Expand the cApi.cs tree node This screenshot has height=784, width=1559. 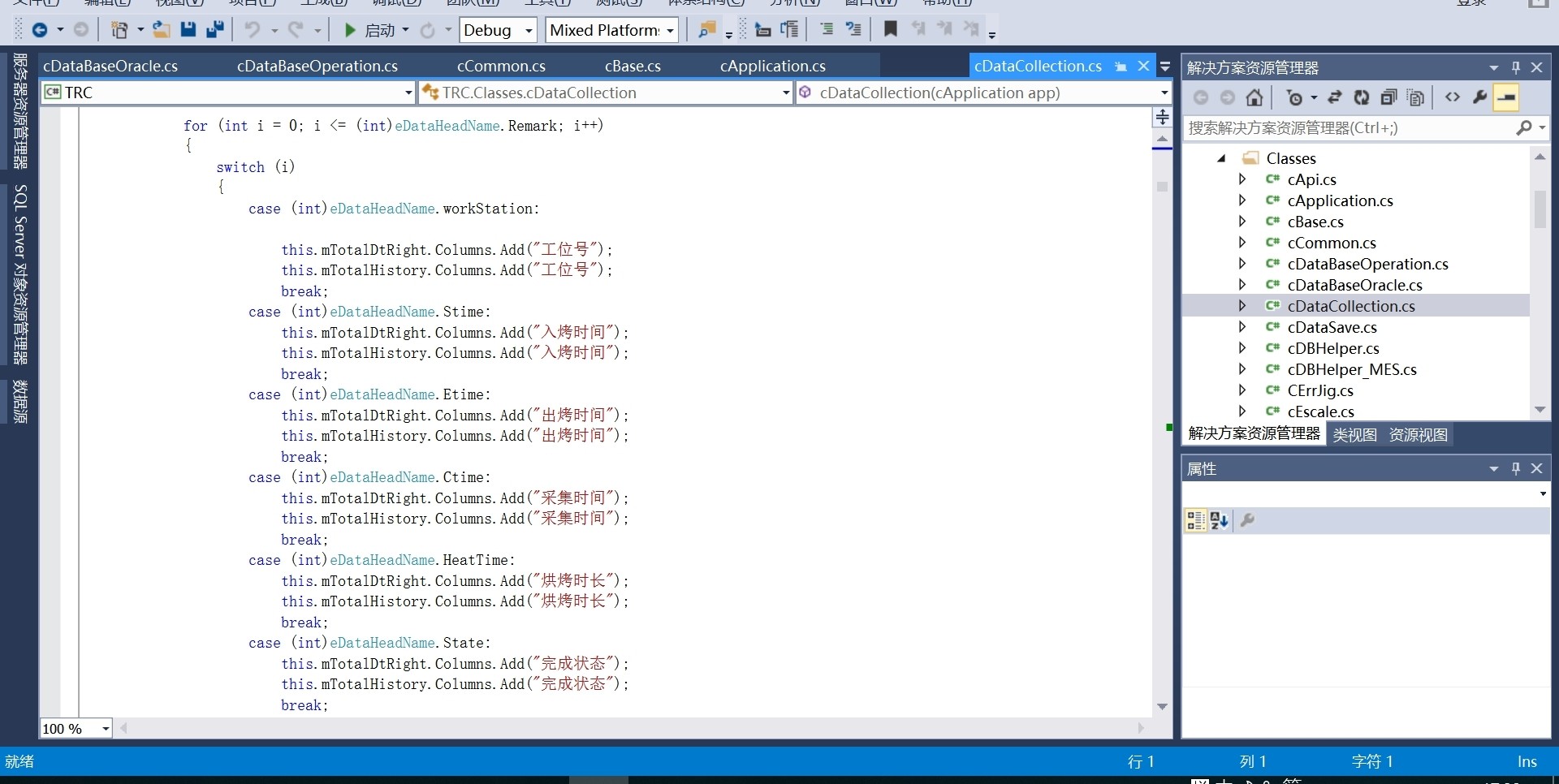click(1242, 179)
